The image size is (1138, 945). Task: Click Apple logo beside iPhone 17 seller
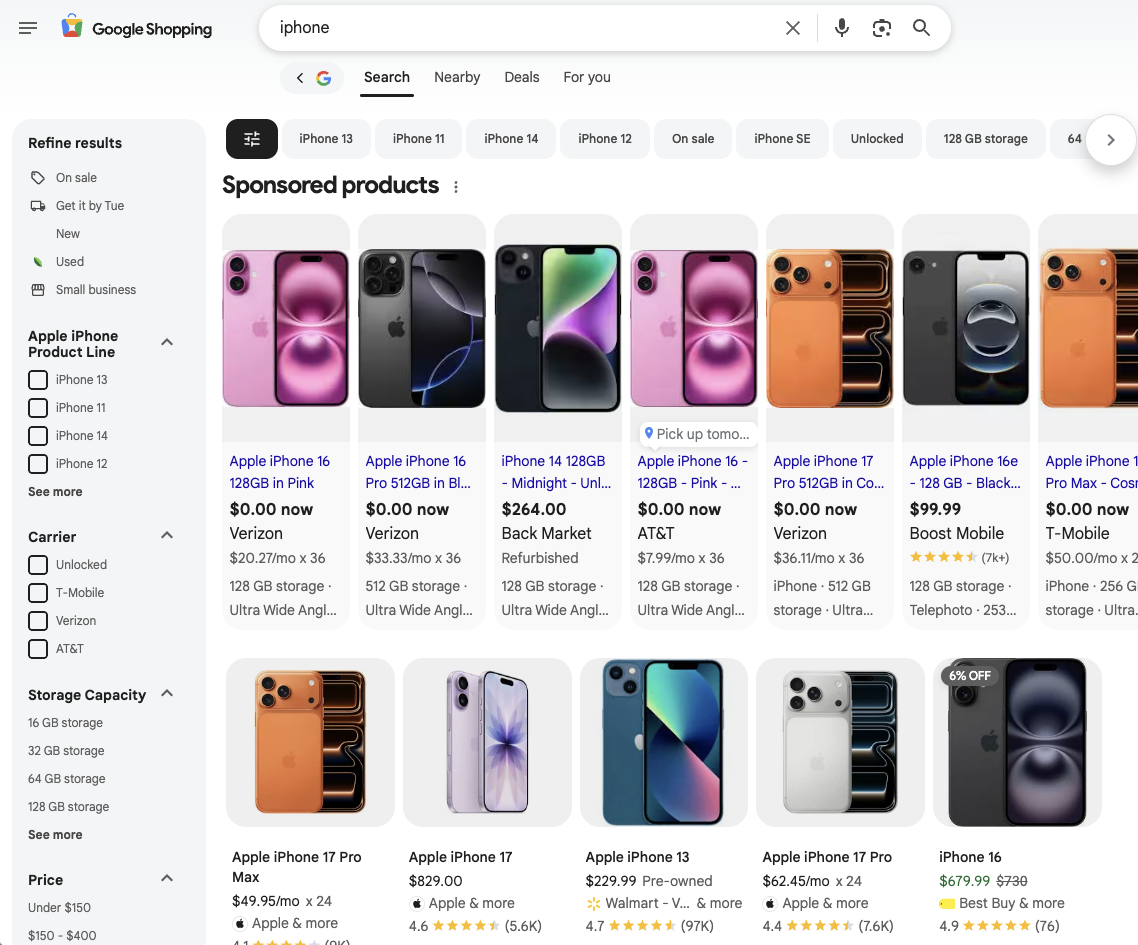417,904
